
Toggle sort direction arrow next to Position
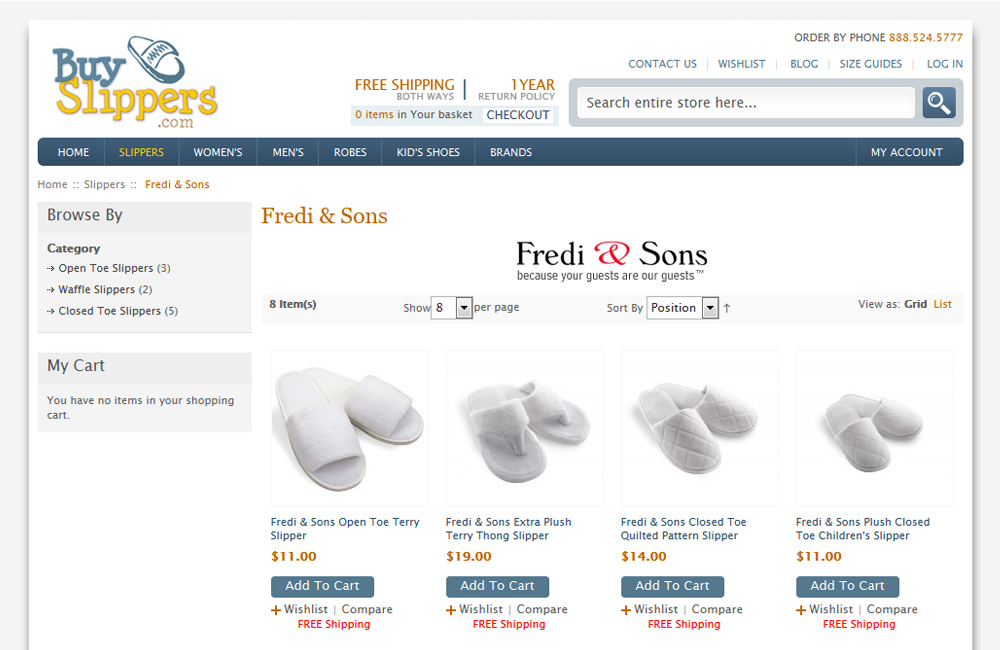point(726,308)
